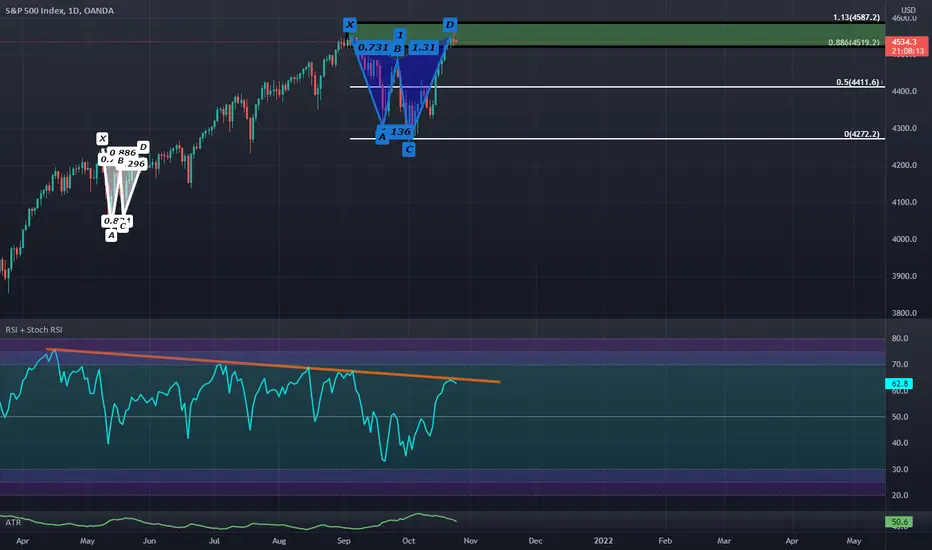This screenshot has height=550, width=932.
Task: Click the 50.0 RSI axis label
Action: [900, 417]
